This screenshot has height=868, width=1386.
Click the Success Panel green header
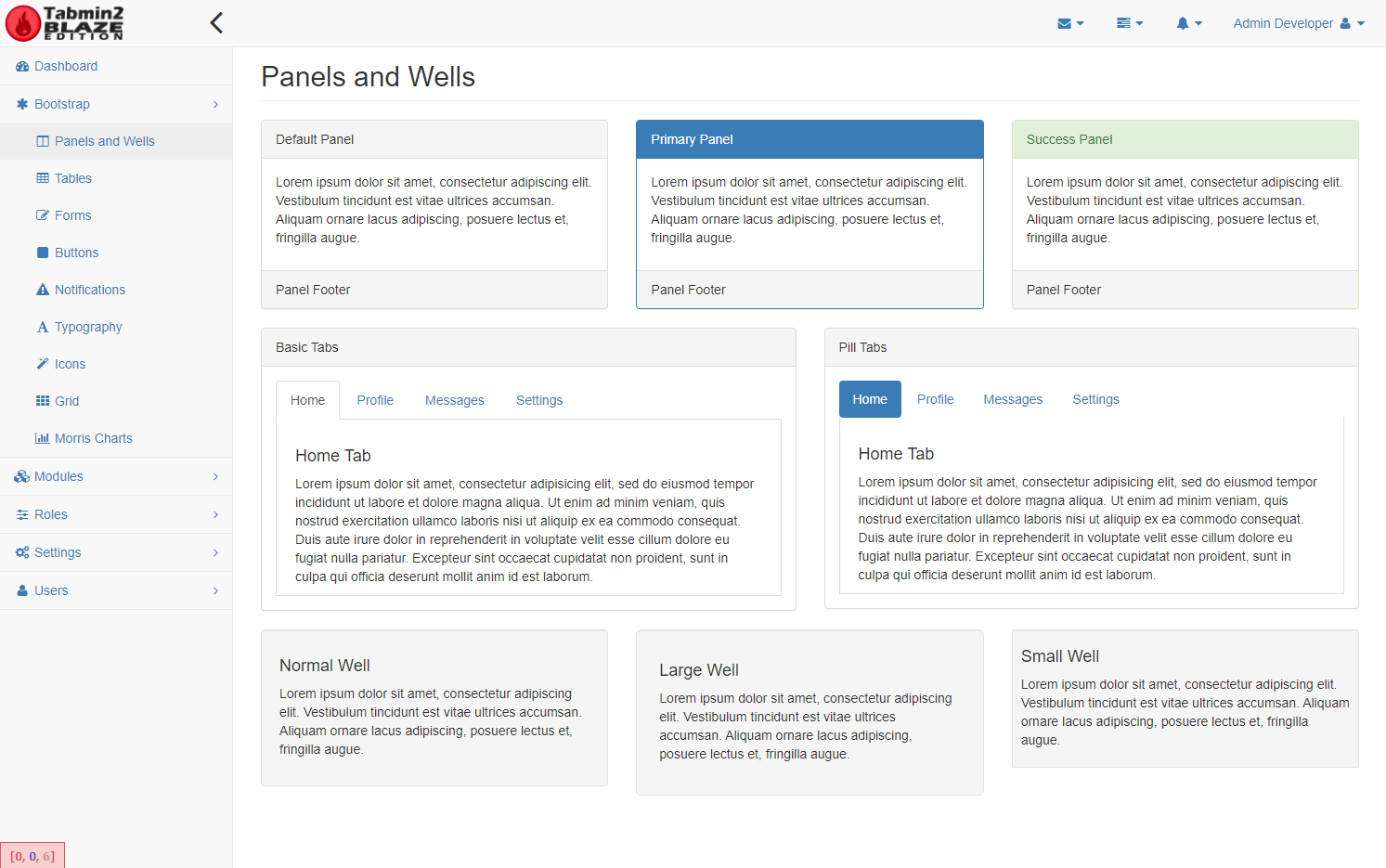point(1185,139)
